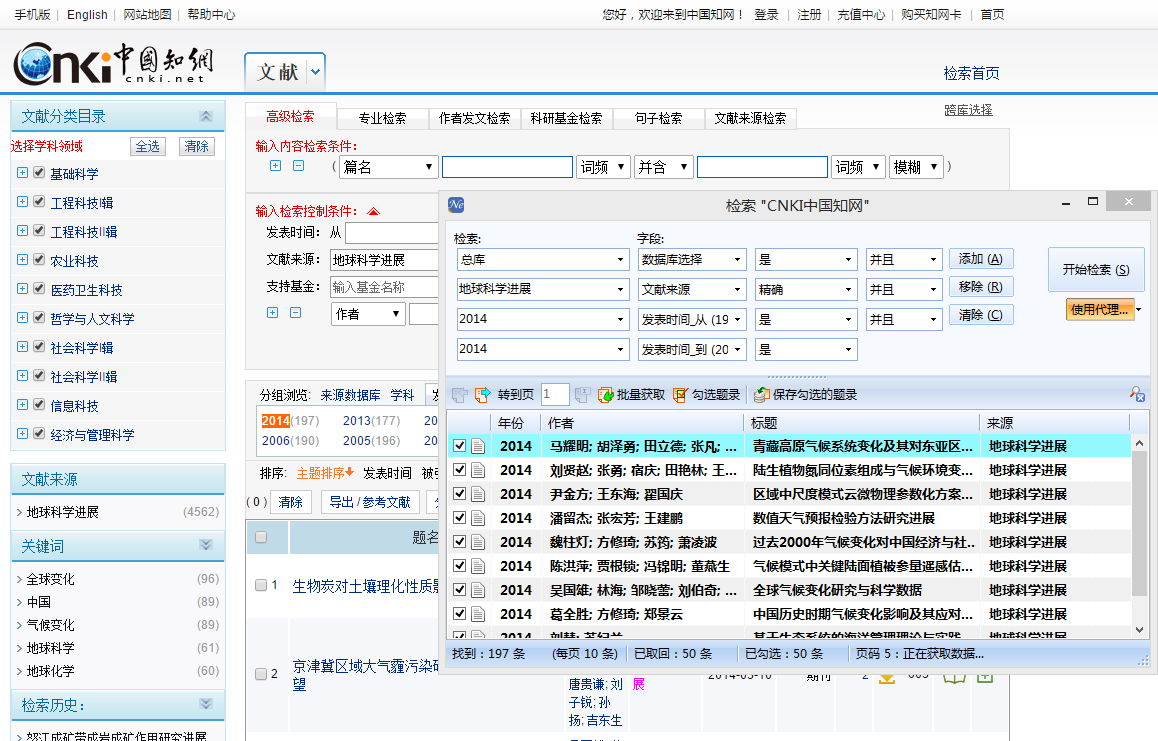Click document icon for 刘贤赵 record
The image size is (1158, 741).
pos(479,470)
